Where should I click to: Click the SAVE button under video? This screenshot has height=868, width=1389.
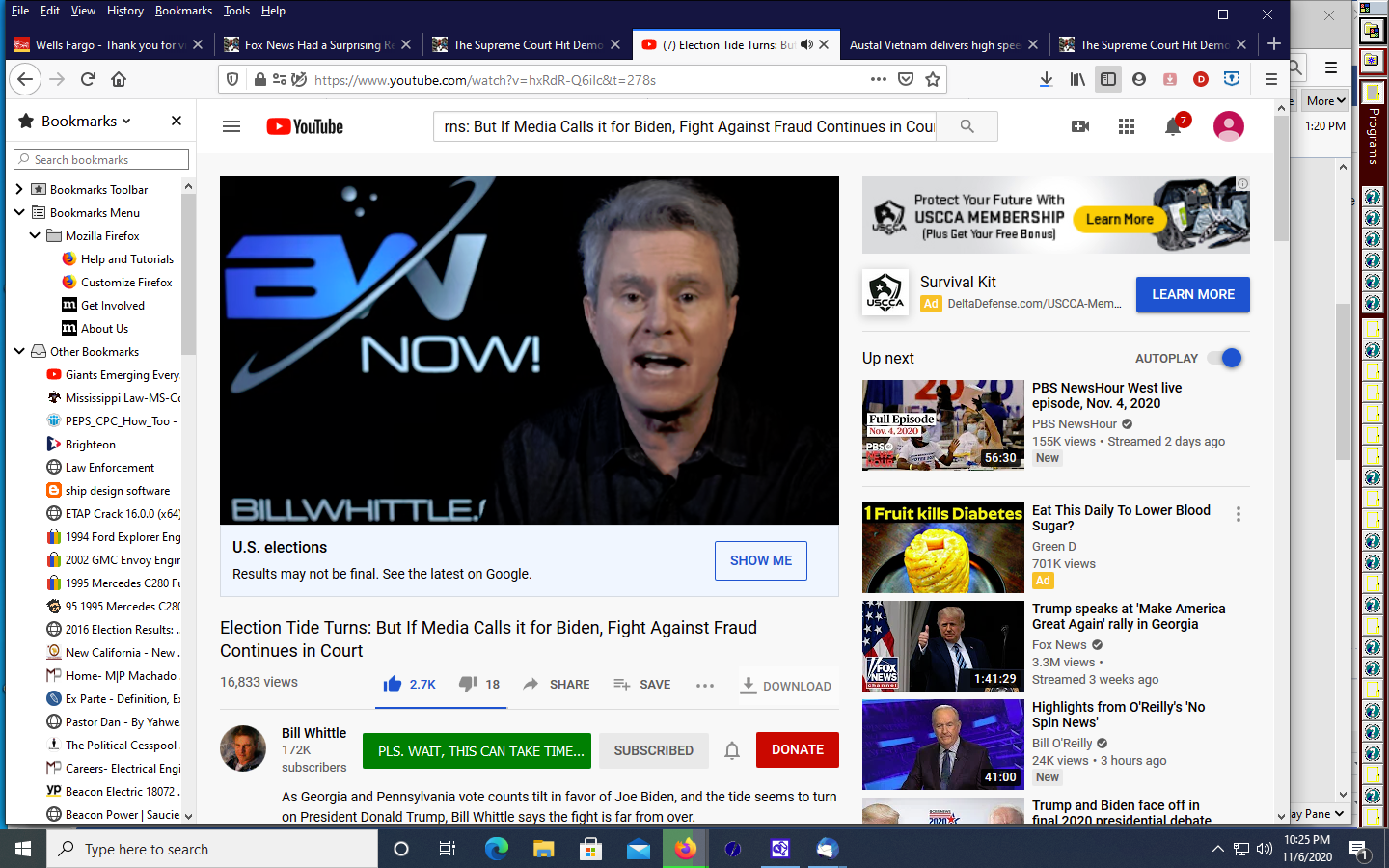[x=642, y=684]
